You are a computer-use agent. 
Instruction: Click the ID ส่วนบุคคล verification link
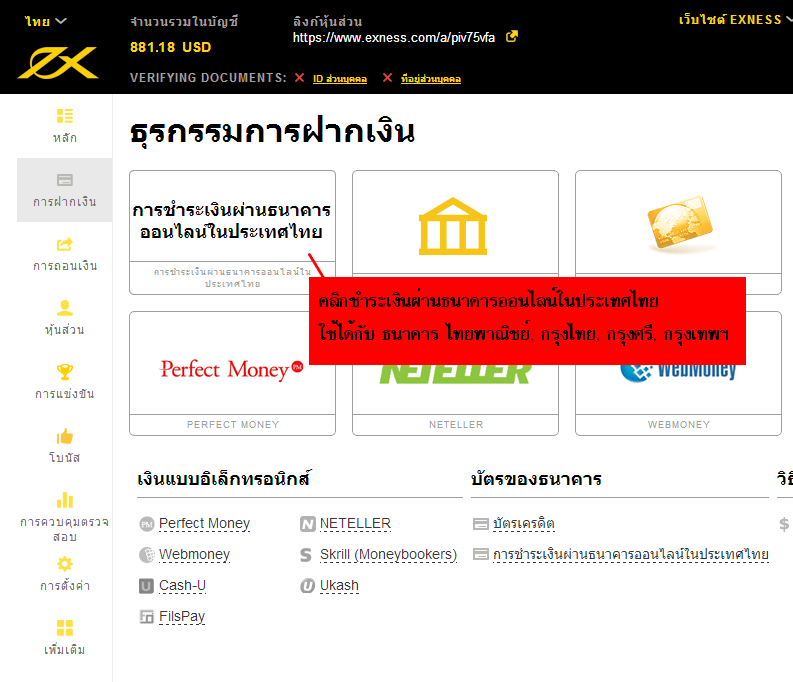[x=339, y=79]
